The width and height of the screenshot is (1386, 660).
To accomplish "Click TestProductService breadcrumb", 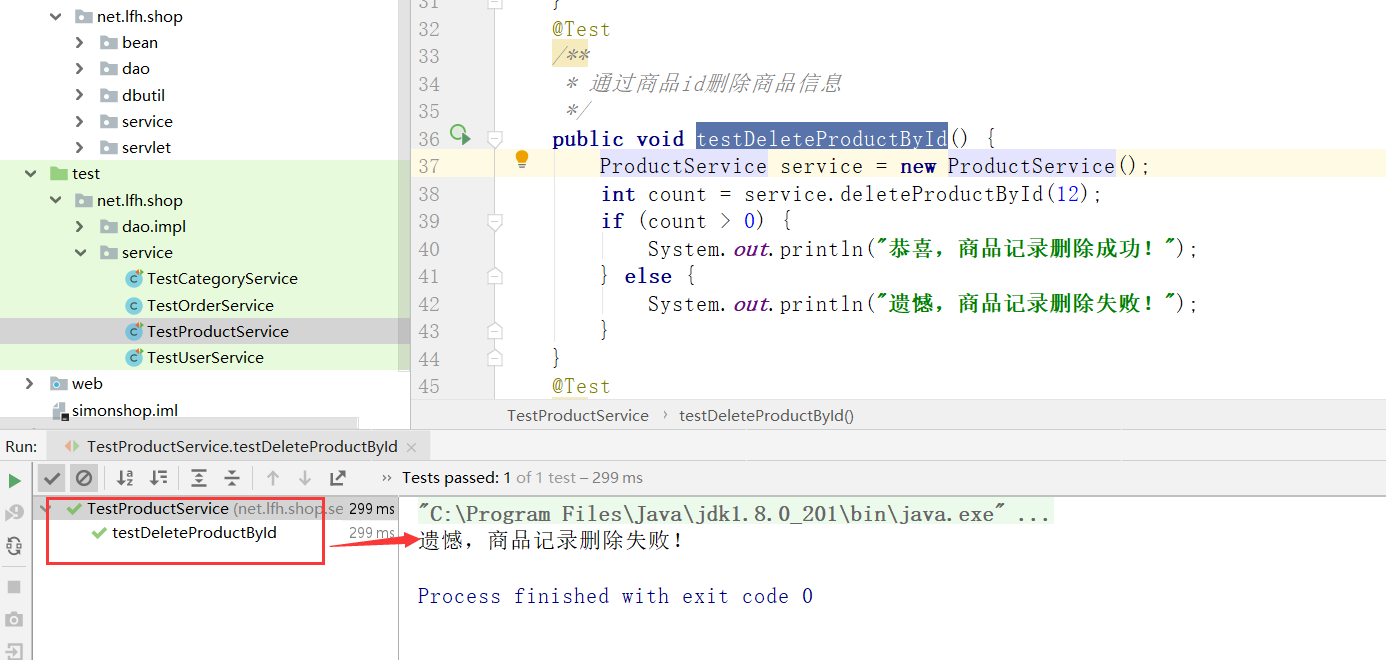I will 578,415.
